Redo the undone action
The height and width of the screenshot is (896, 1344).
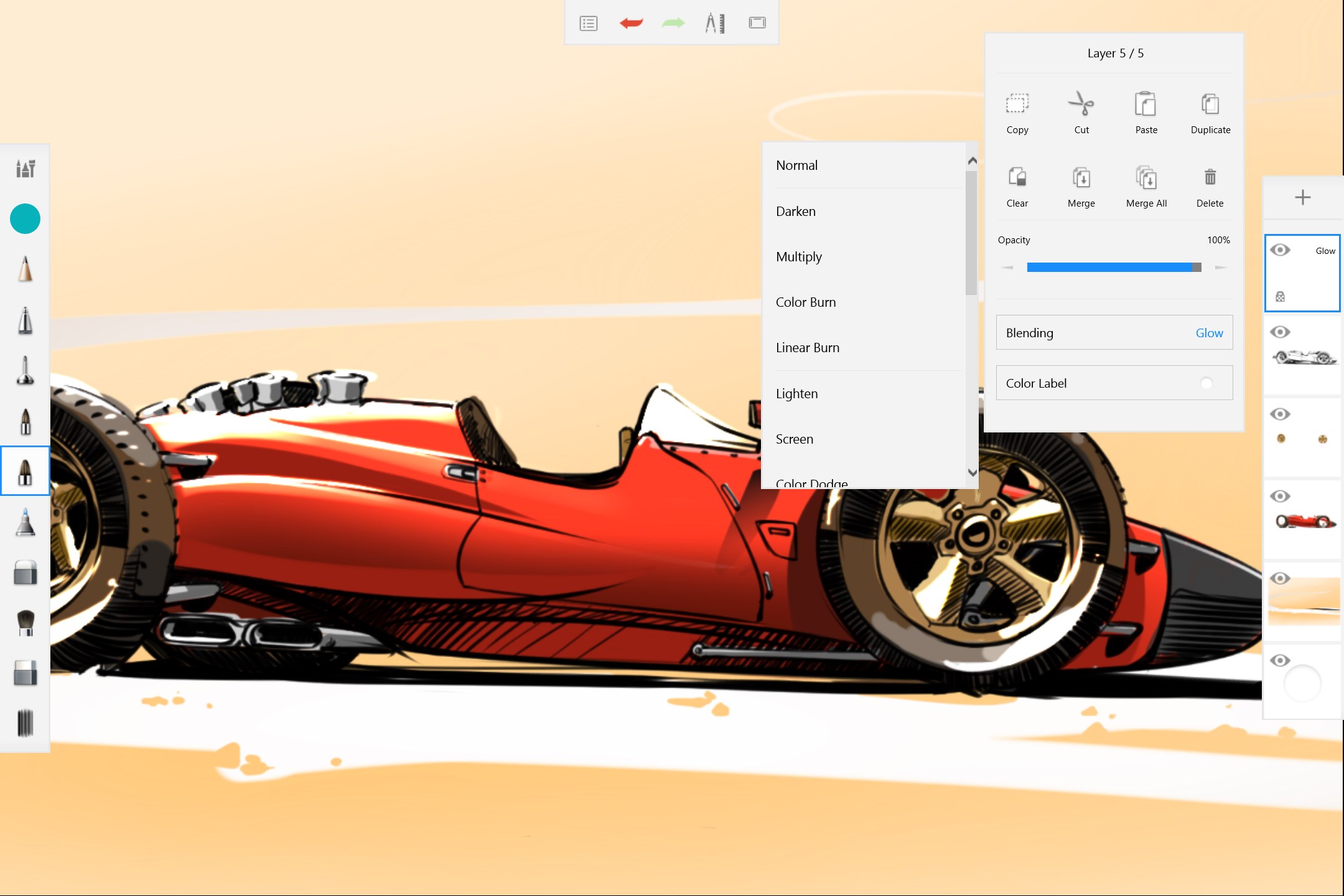coord(673,23)
